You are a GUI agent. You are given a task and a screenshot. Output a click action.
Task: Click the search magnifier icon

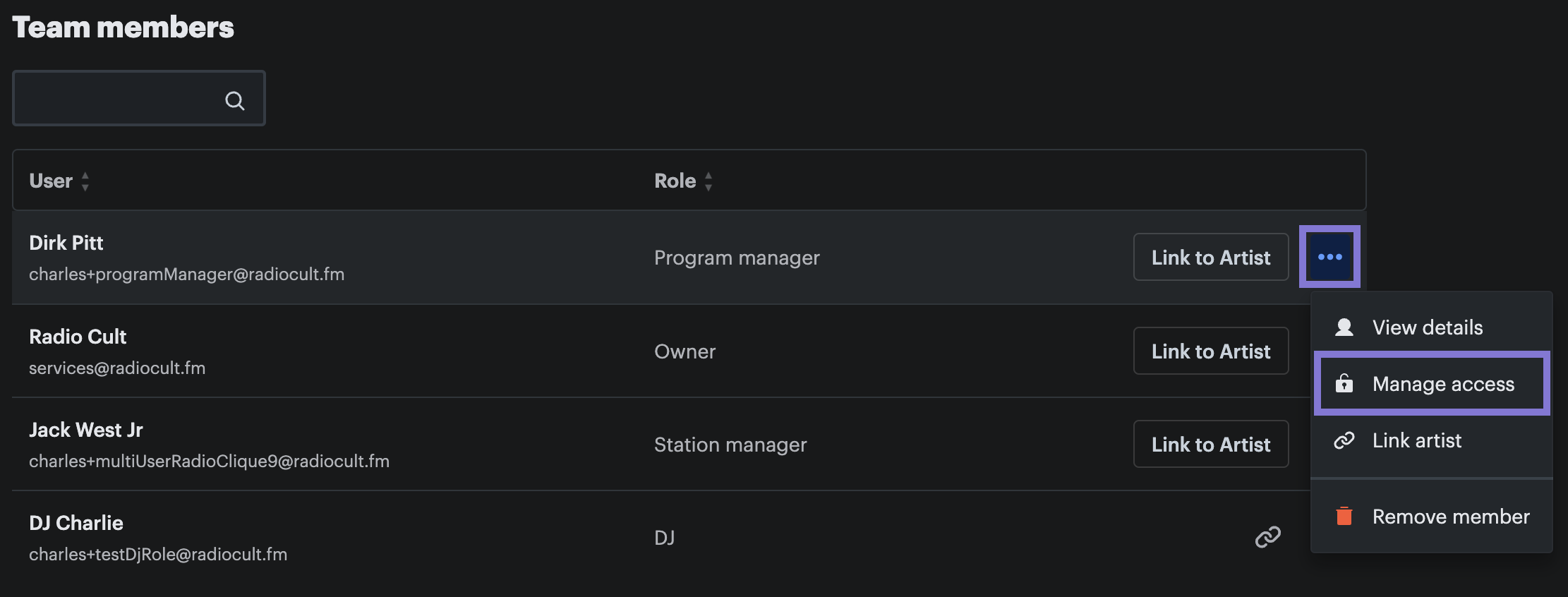[x=235, y=101]
